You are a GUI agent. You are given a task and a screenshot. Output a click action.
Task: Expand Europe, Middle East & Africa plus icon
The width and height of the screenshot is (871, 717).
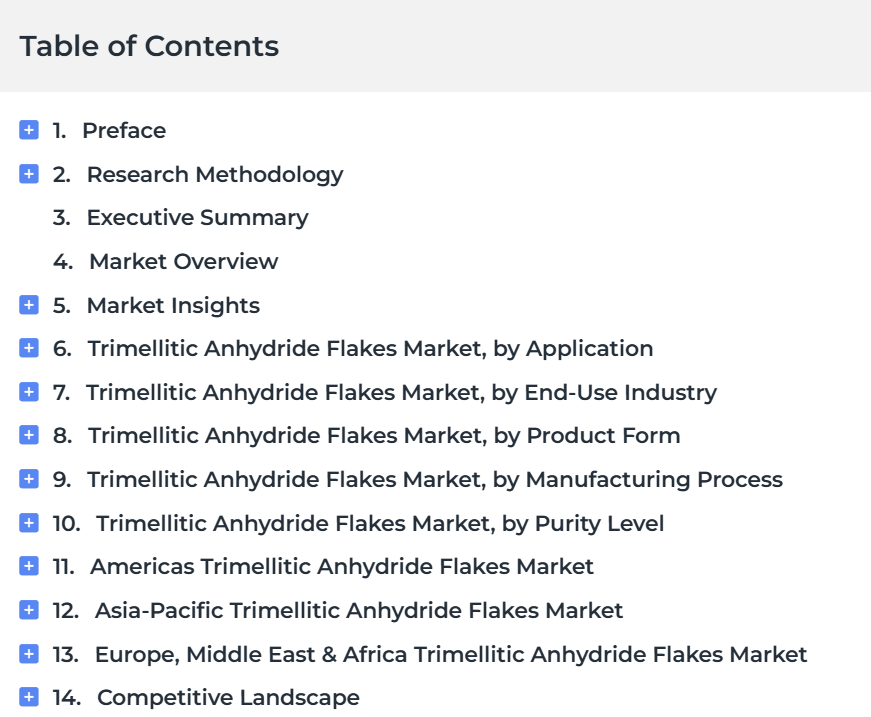click(29, 654)
